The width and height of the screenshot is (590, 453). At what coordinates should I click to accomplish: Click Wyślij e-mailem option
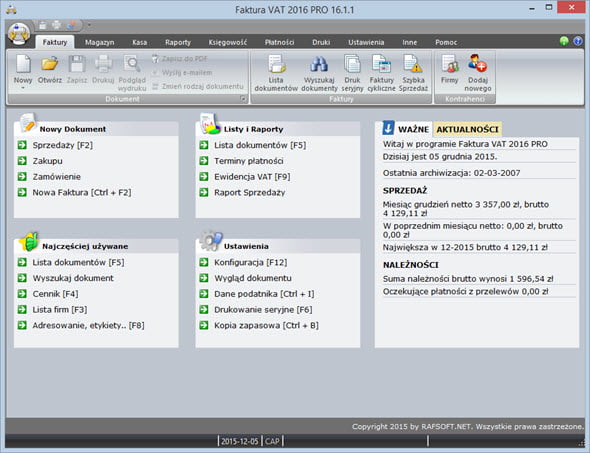coord(182,73)
